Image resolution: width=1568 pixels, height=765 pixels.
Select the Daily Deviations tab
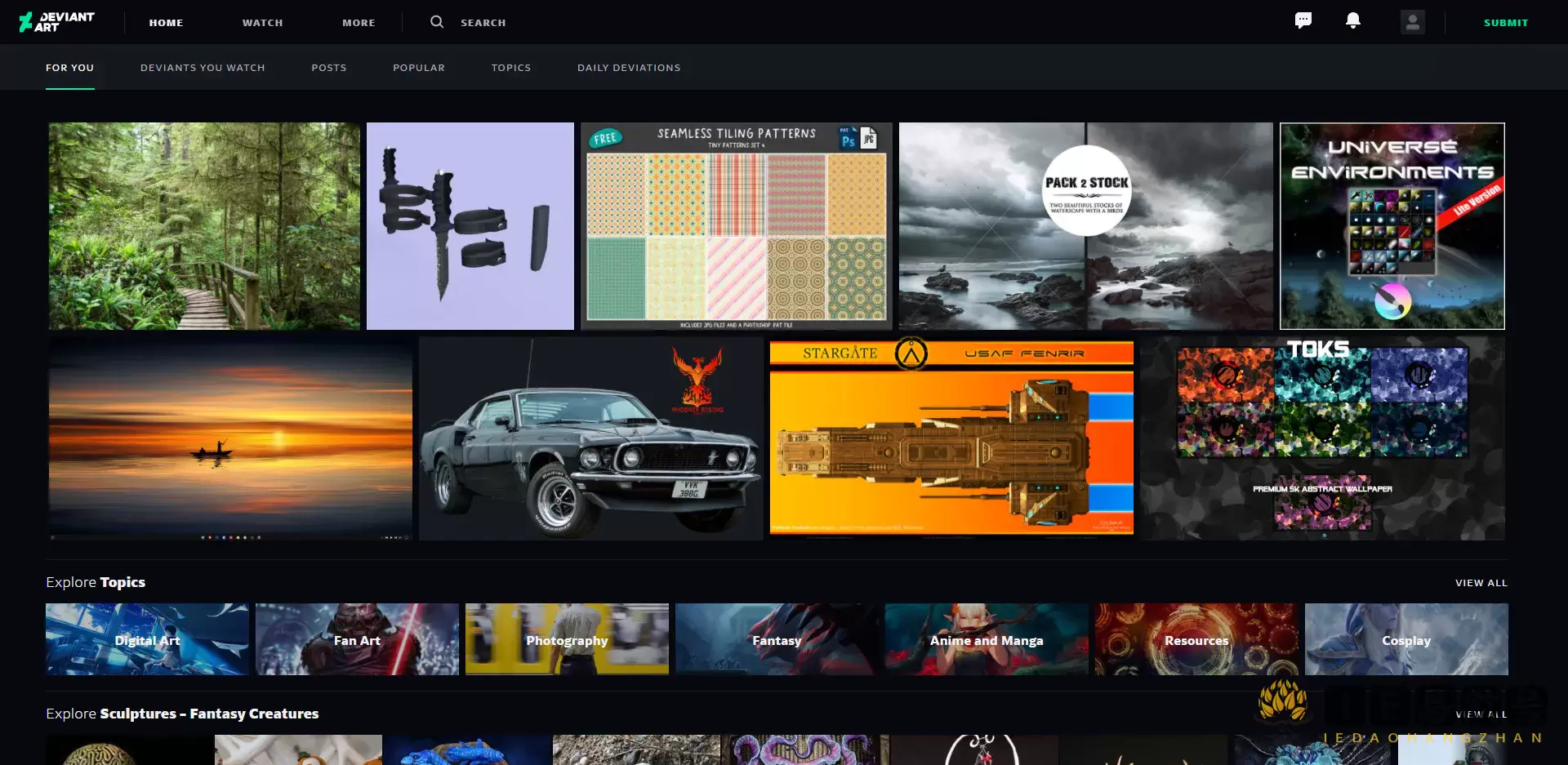click(x=629, y=68)
